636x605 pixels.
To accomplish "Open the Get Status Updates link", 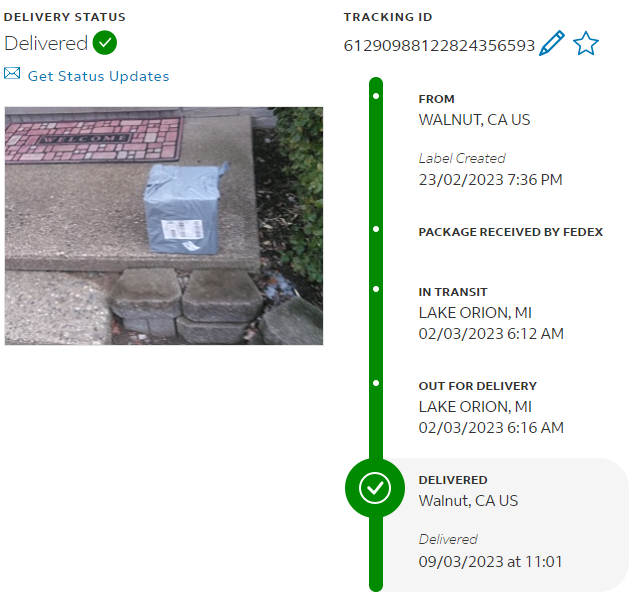I will (x=98, y=76).
